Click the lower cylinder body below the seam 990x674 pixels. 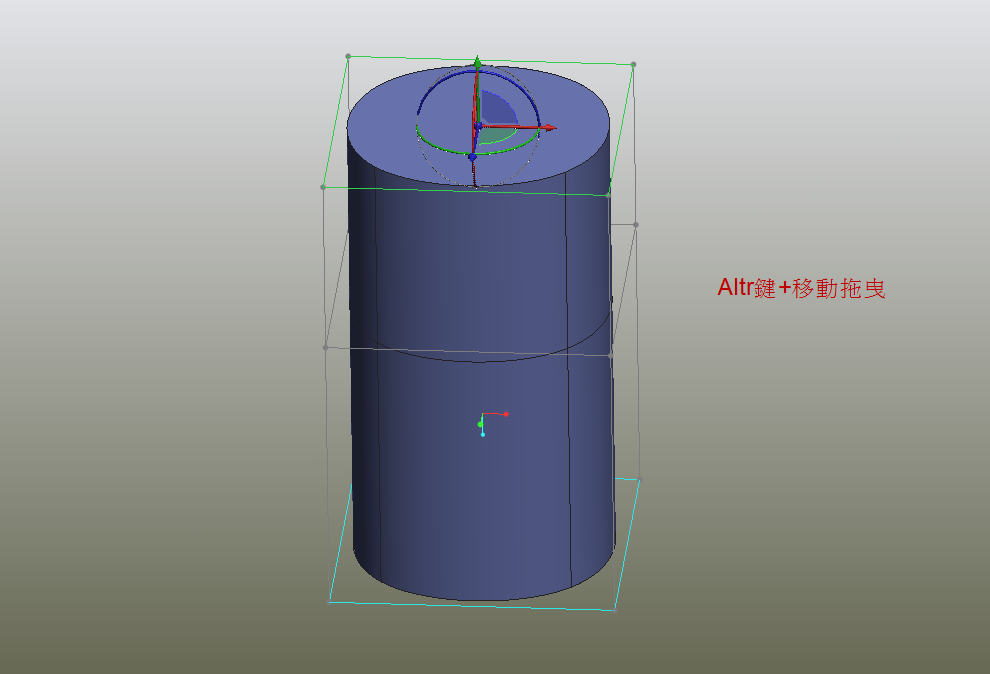click(x=420, y=480)
